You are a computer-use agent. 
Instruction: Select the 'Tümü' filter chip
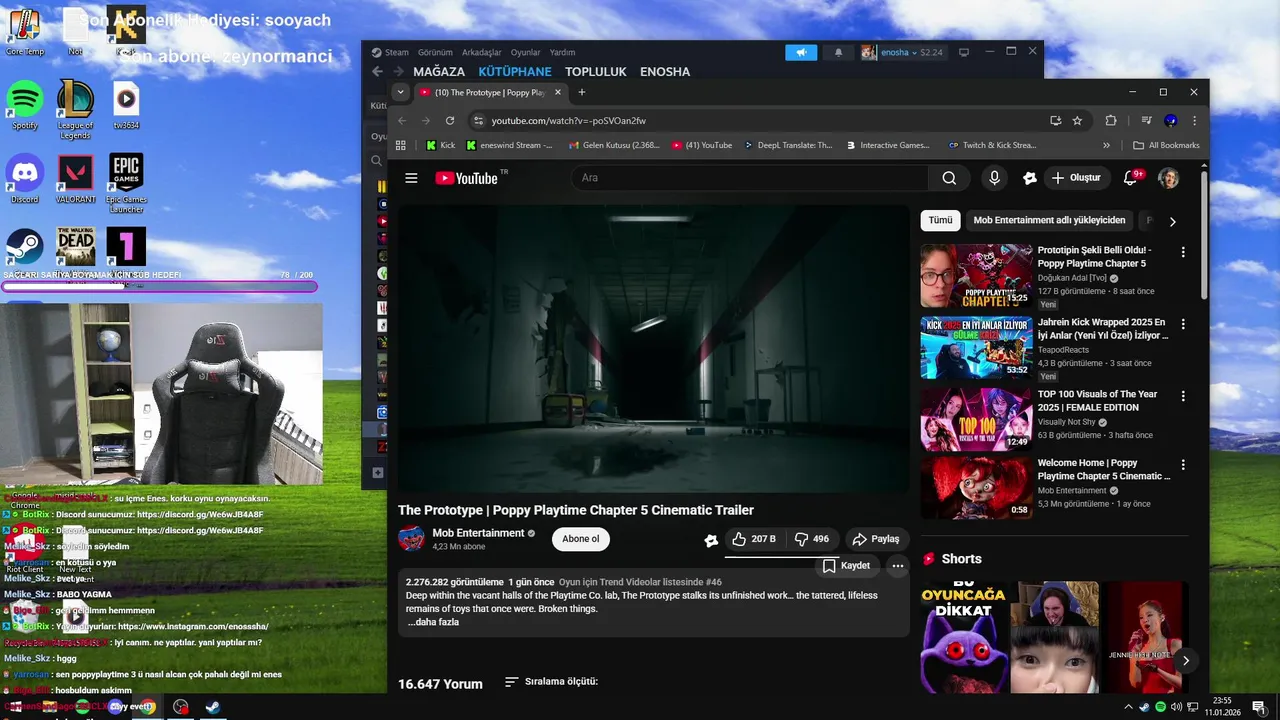[x=940, y=220]
